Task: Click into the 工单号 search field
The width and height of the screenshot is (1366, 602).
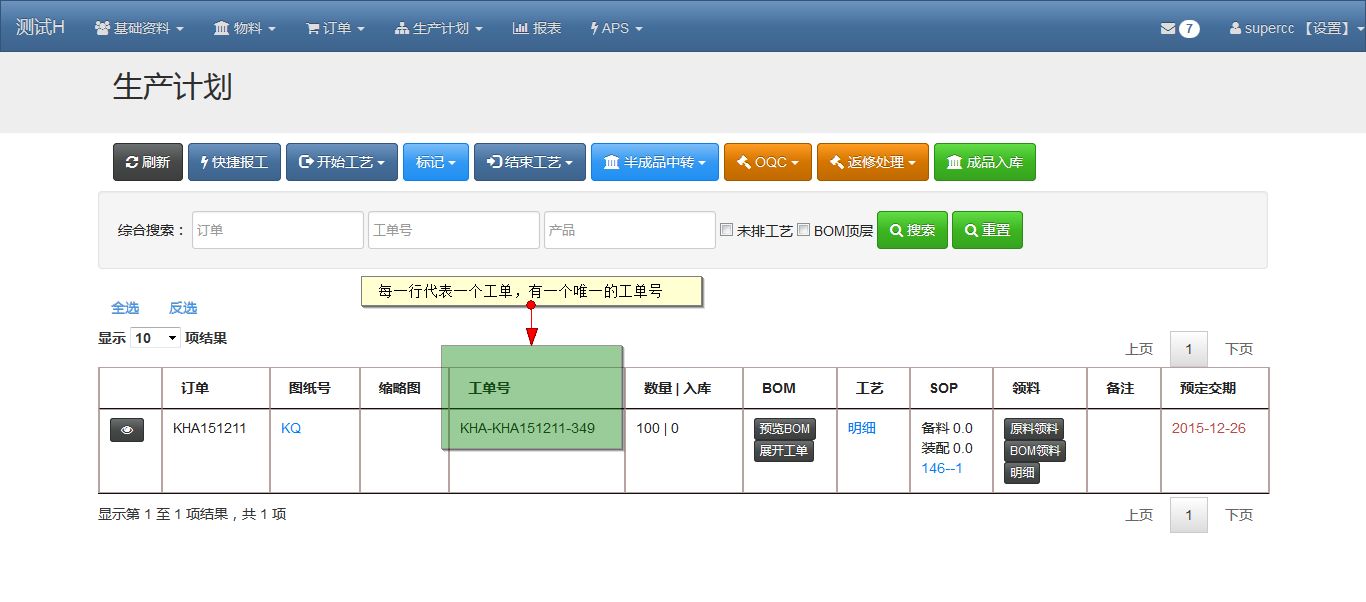Action: (453, 230)
